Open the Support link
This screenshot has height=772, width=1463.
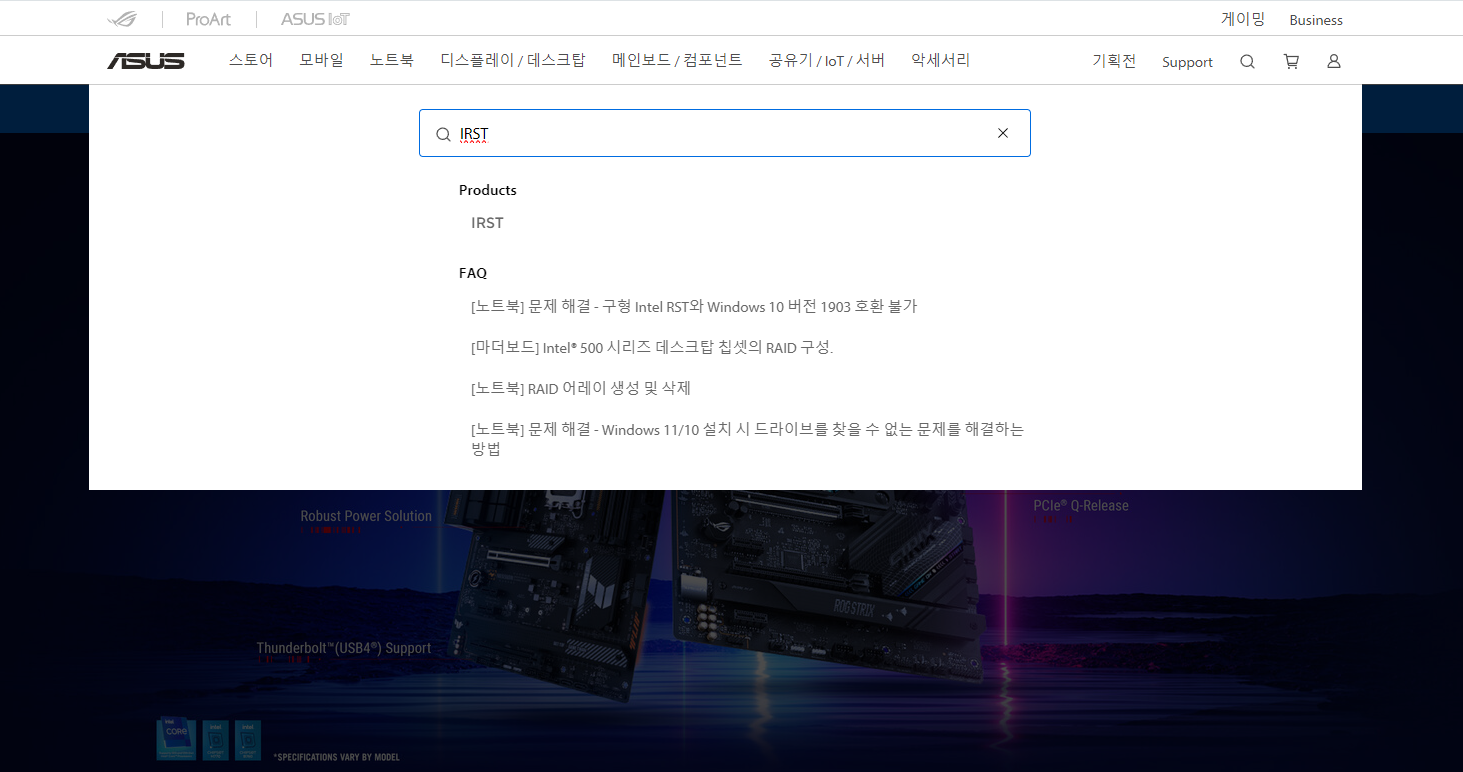(x=1187, y=62)
